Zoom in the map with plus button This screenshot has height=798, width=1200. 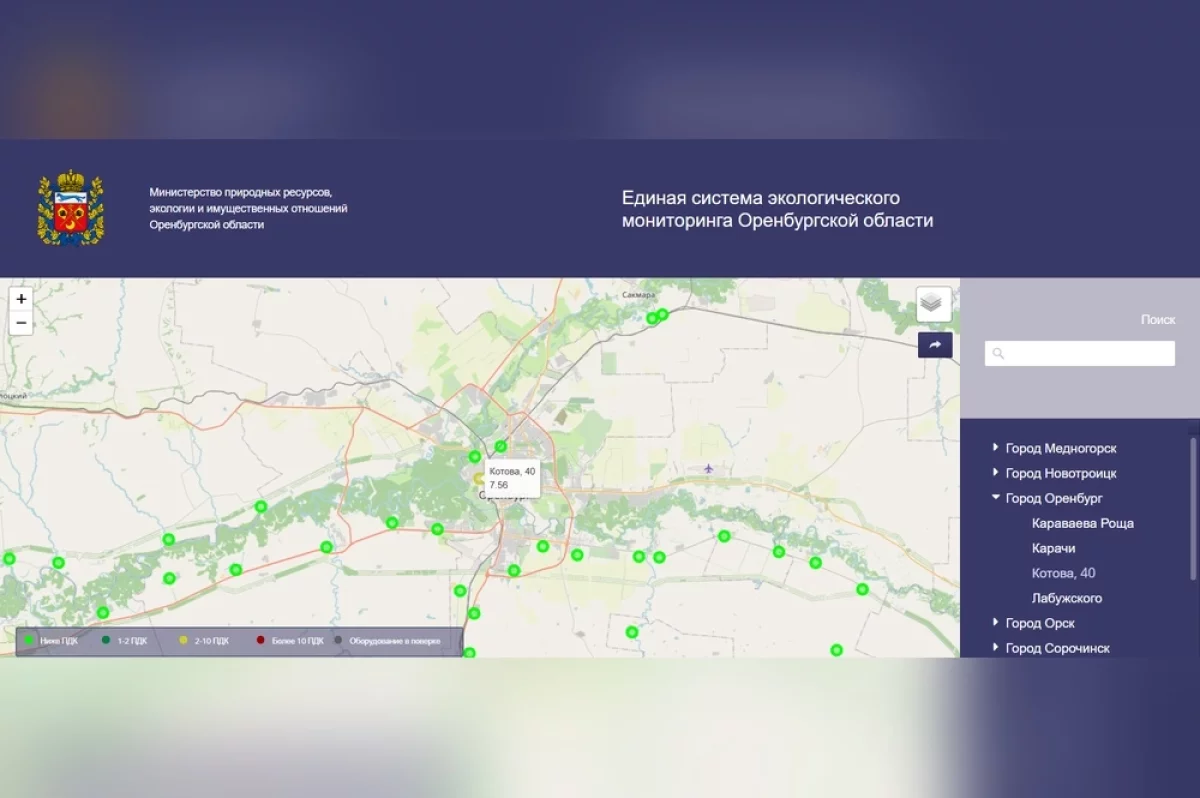[x=21, y=299]
